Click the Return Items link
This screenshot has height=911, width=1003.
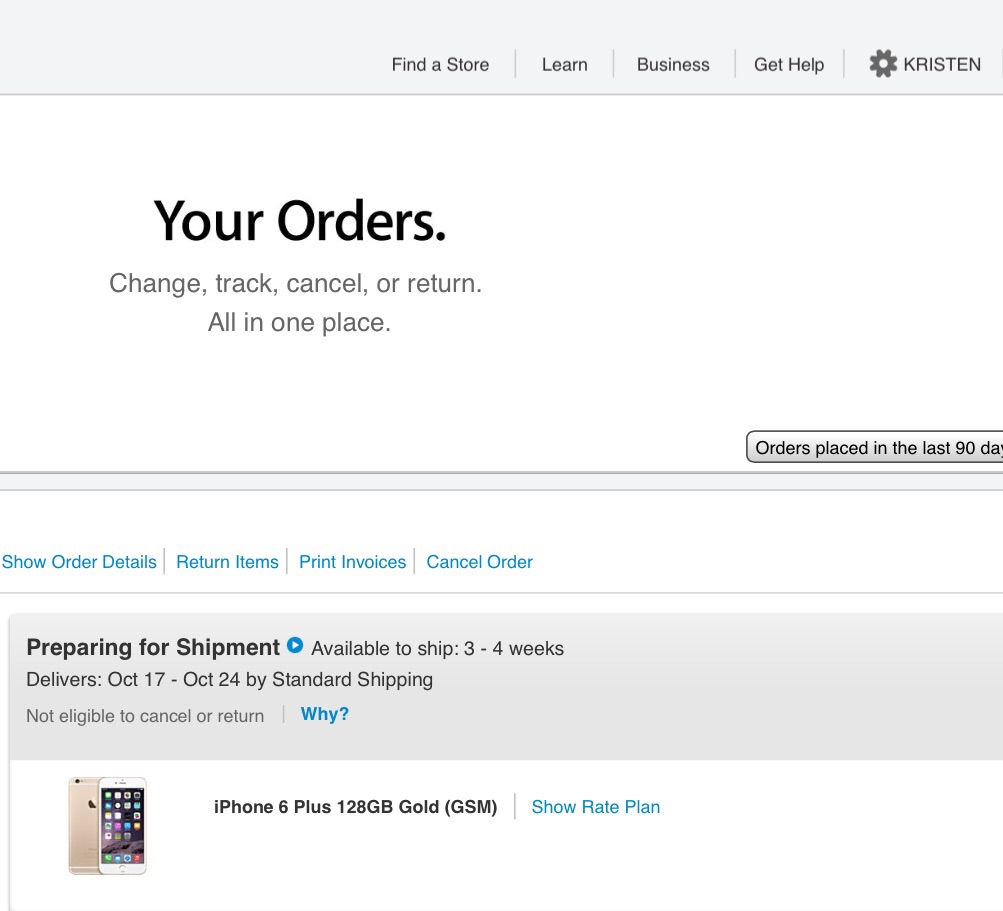tap(227, 562)
